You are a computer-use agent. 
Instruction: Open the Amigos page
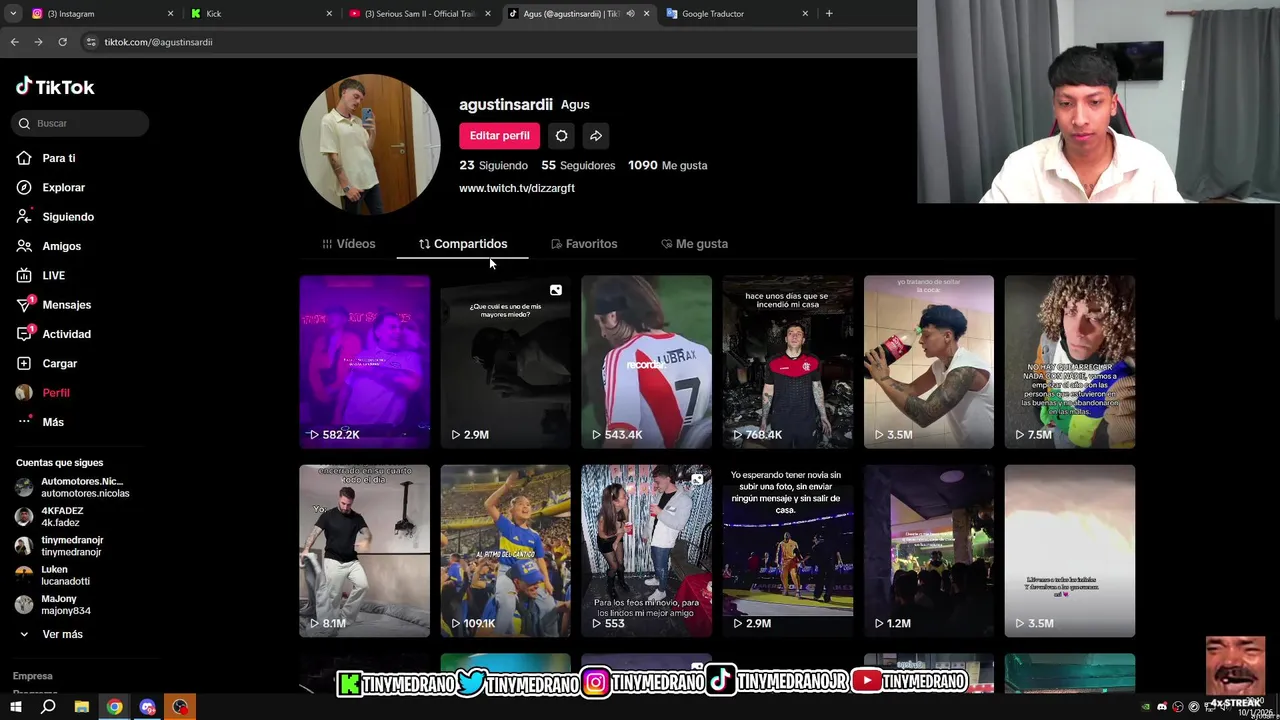tap(48, 246)
